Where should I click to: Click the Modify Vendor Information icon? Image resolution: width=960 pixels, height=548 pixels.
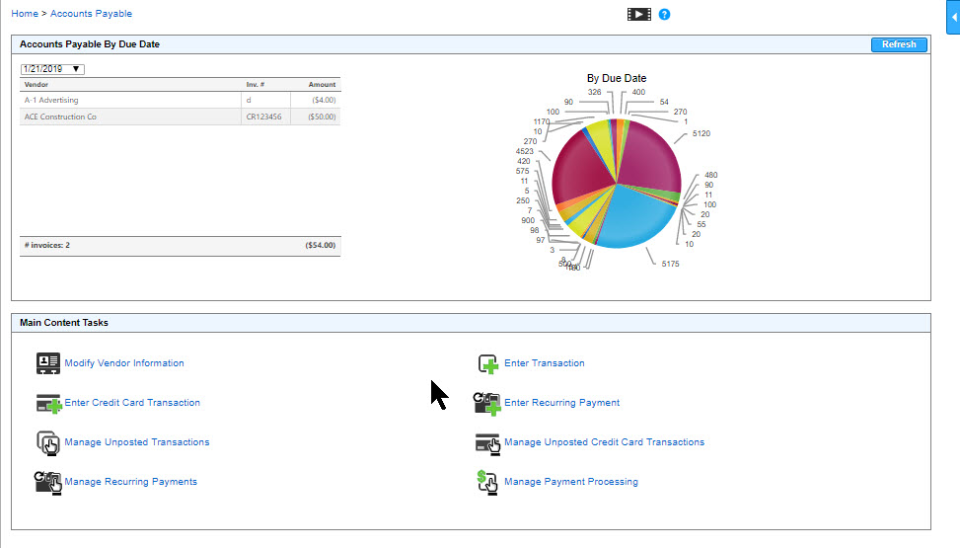tap(48, 363)
